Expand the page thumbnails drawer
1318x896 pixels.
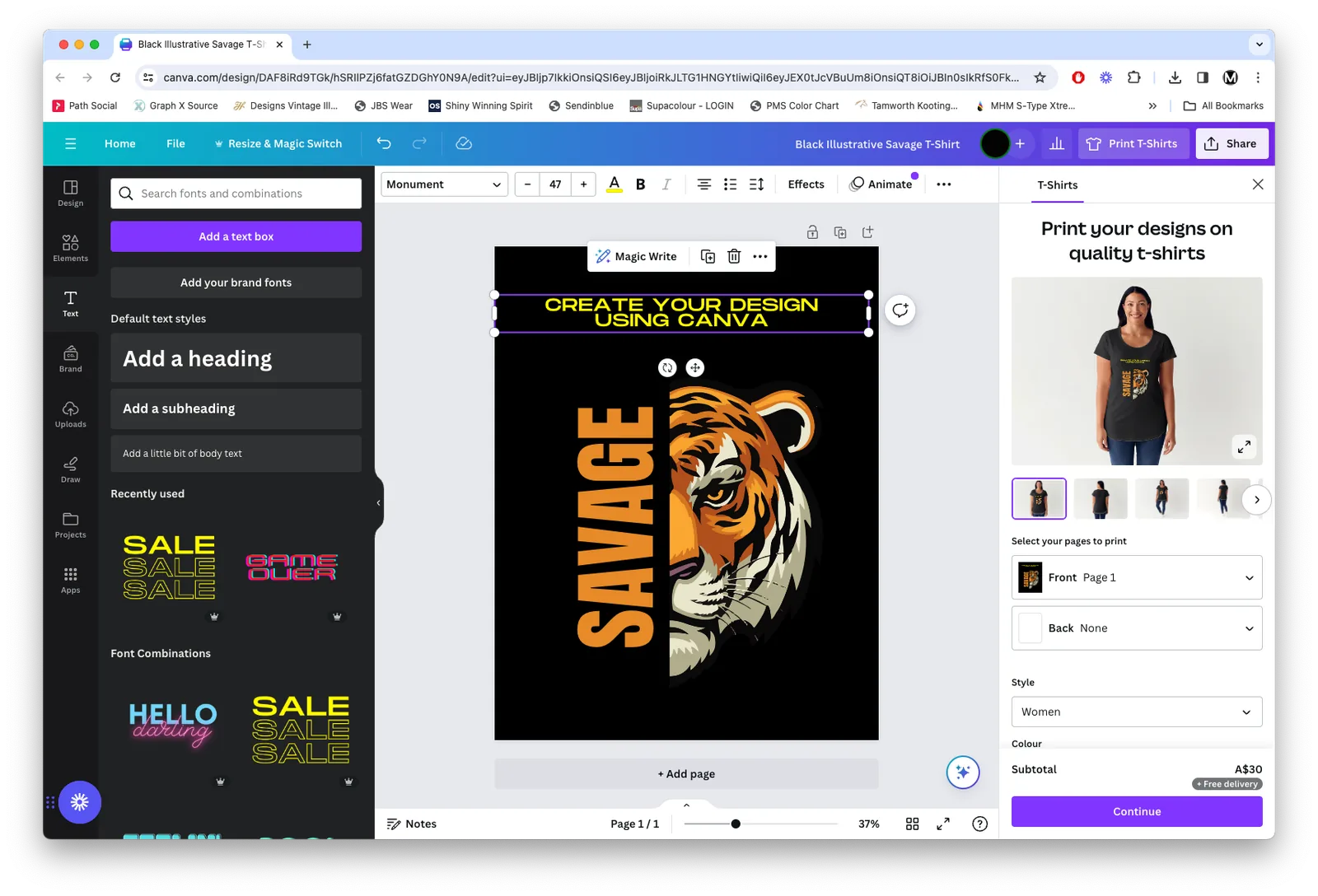click(x=686, y=805)
